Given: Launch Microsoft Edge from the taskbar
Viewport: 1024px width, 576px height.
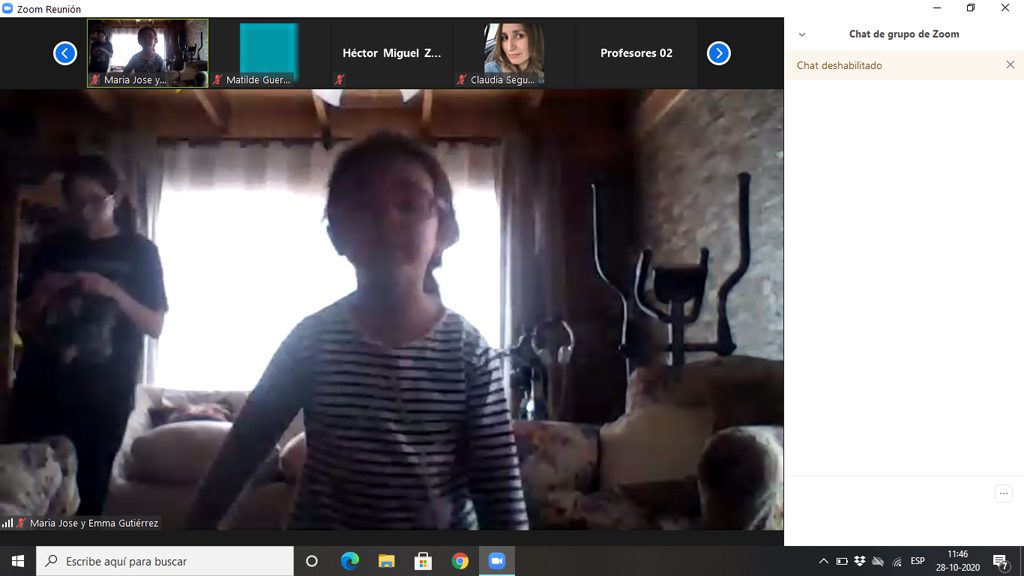Looking at the screenshot, I should [x=349, y=561].
